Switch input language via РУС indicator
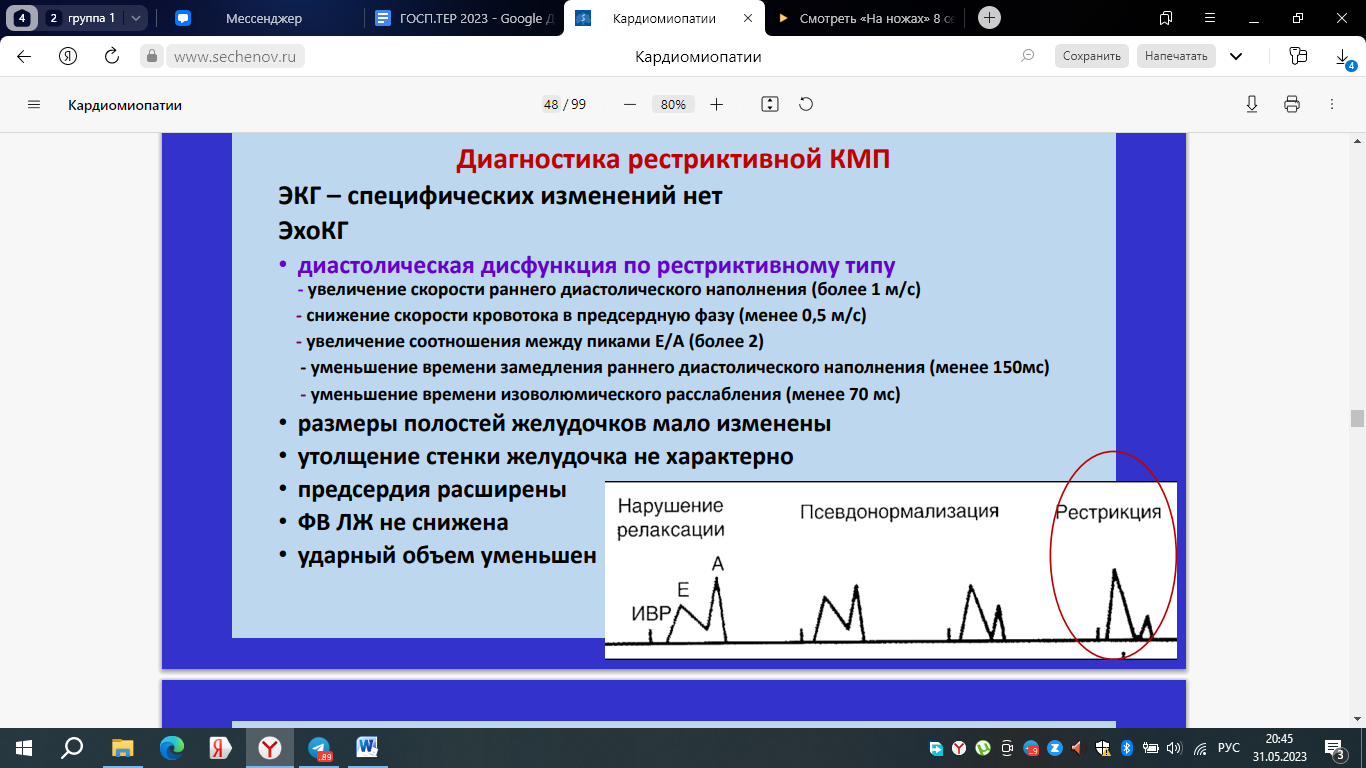Viewport: 1366px width, 768px height. [x=1229, y=748]
